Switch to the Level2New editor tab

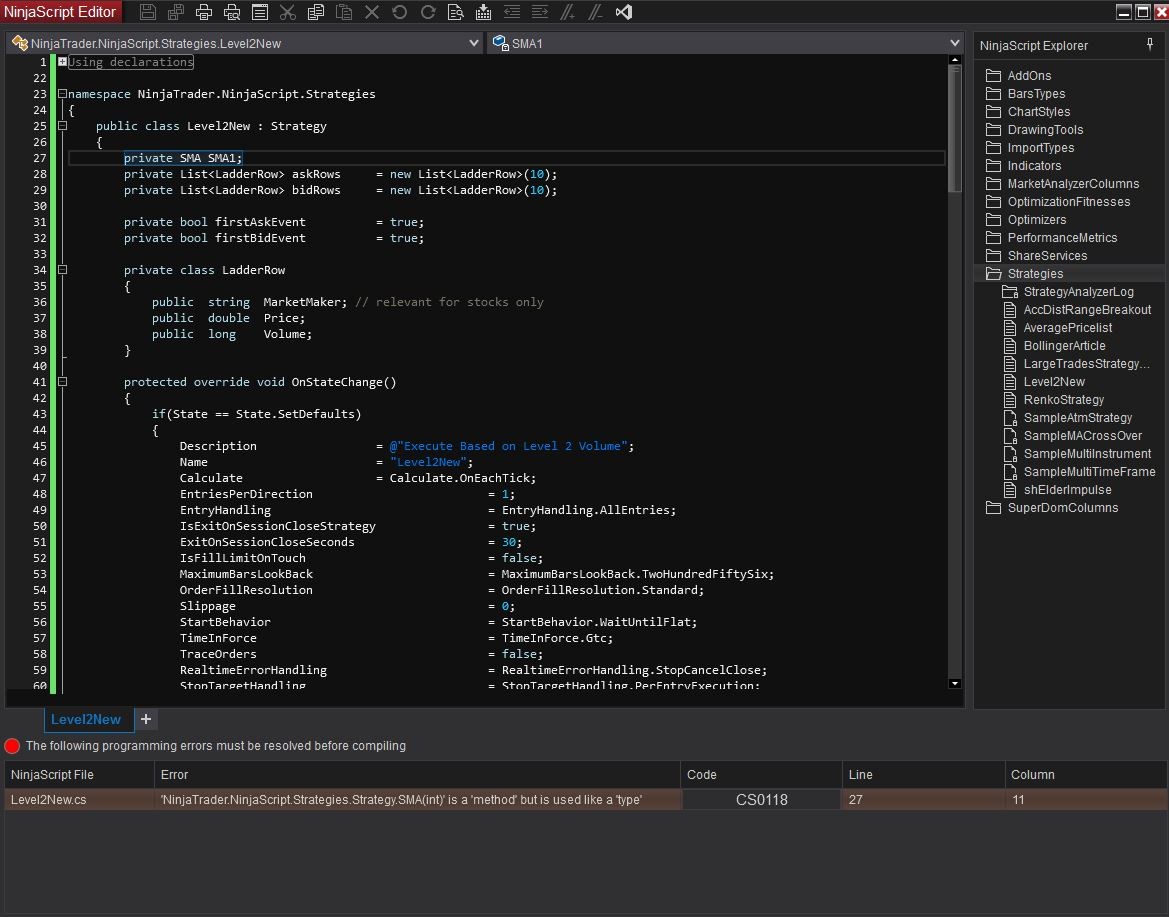[x=86, y=719]
